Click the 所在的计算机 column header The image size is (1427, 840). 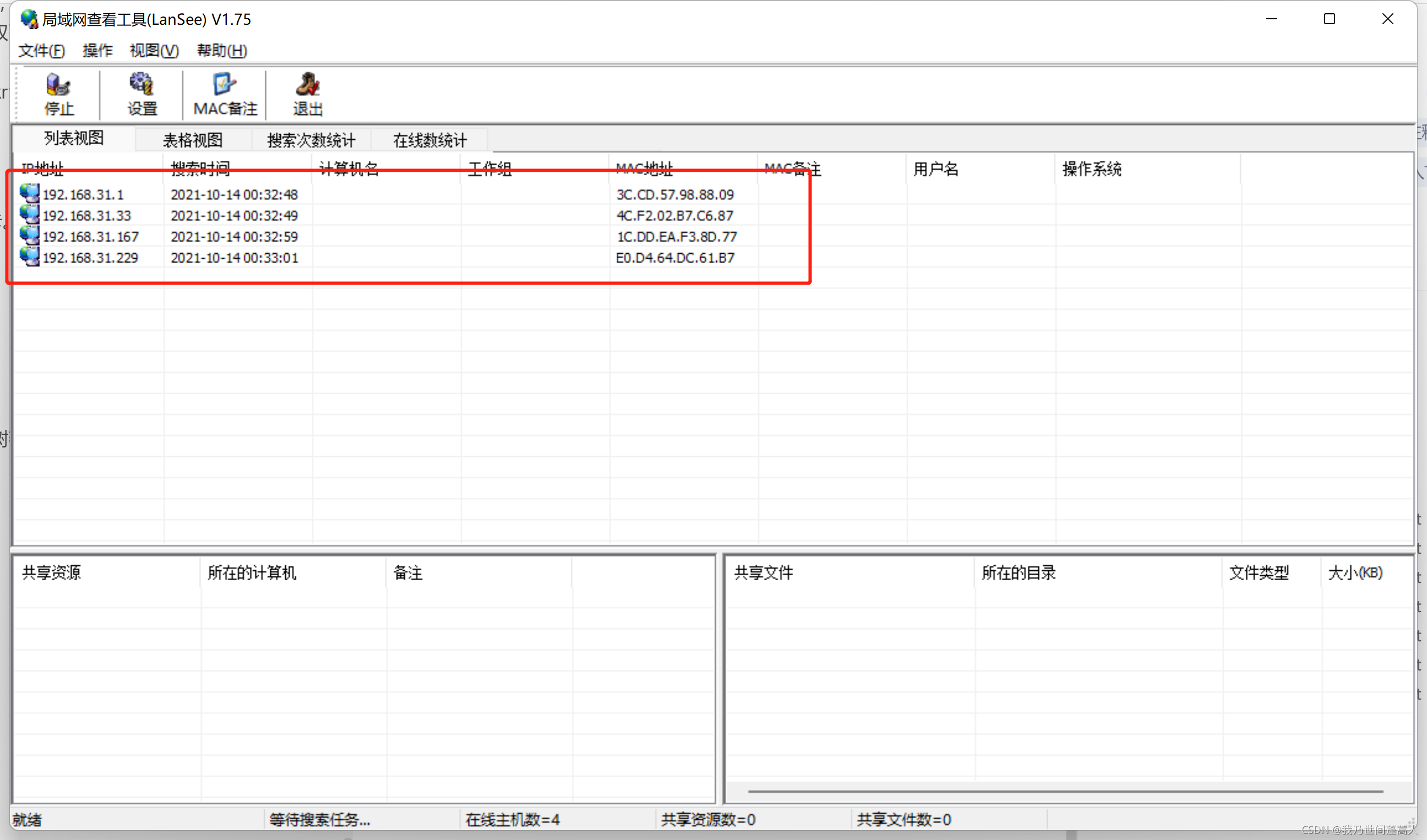(293, 573)
